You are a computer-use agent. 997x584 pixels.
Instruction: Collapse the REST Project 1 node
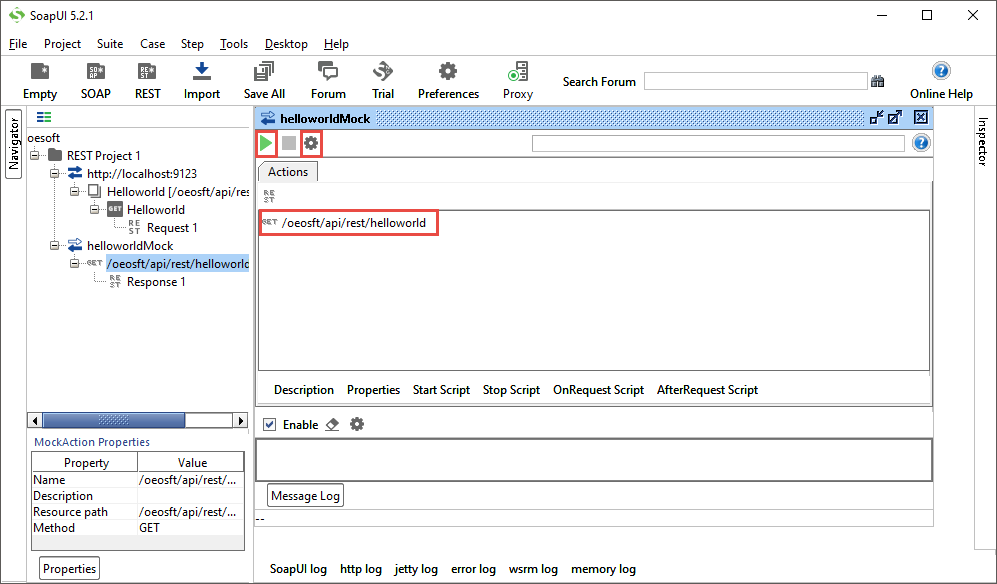pos(35,155)
